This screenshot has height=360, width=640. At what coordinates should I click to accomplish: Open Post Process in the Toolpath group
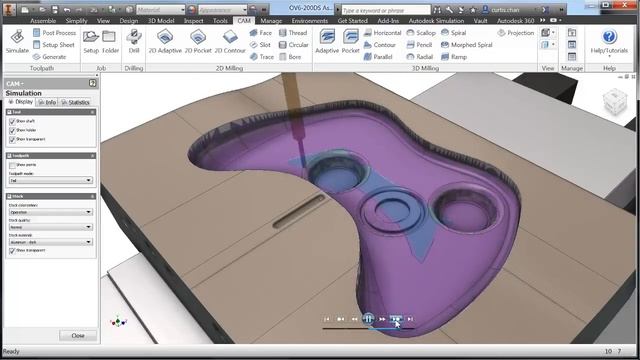[x=54, y=33]
